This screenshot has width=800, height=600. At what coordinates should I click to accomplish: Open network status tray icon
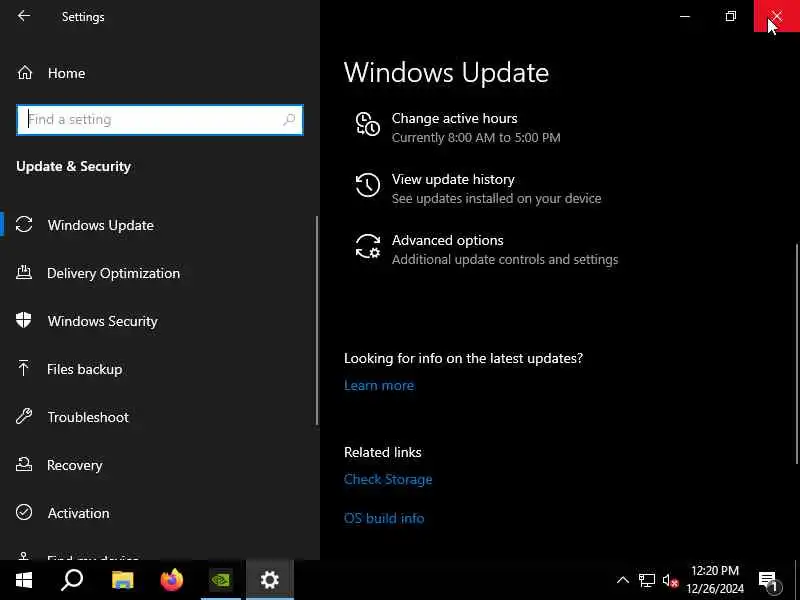646,580
